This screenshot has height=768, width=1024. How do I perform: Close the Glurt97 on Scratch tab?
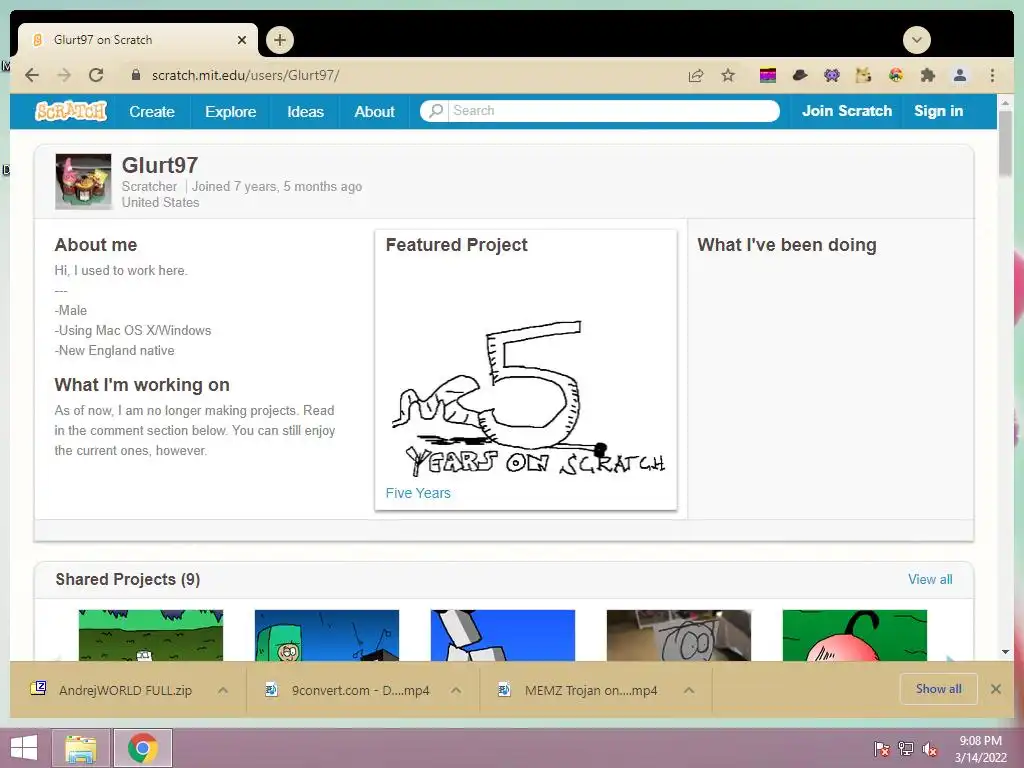click(242, 40)
